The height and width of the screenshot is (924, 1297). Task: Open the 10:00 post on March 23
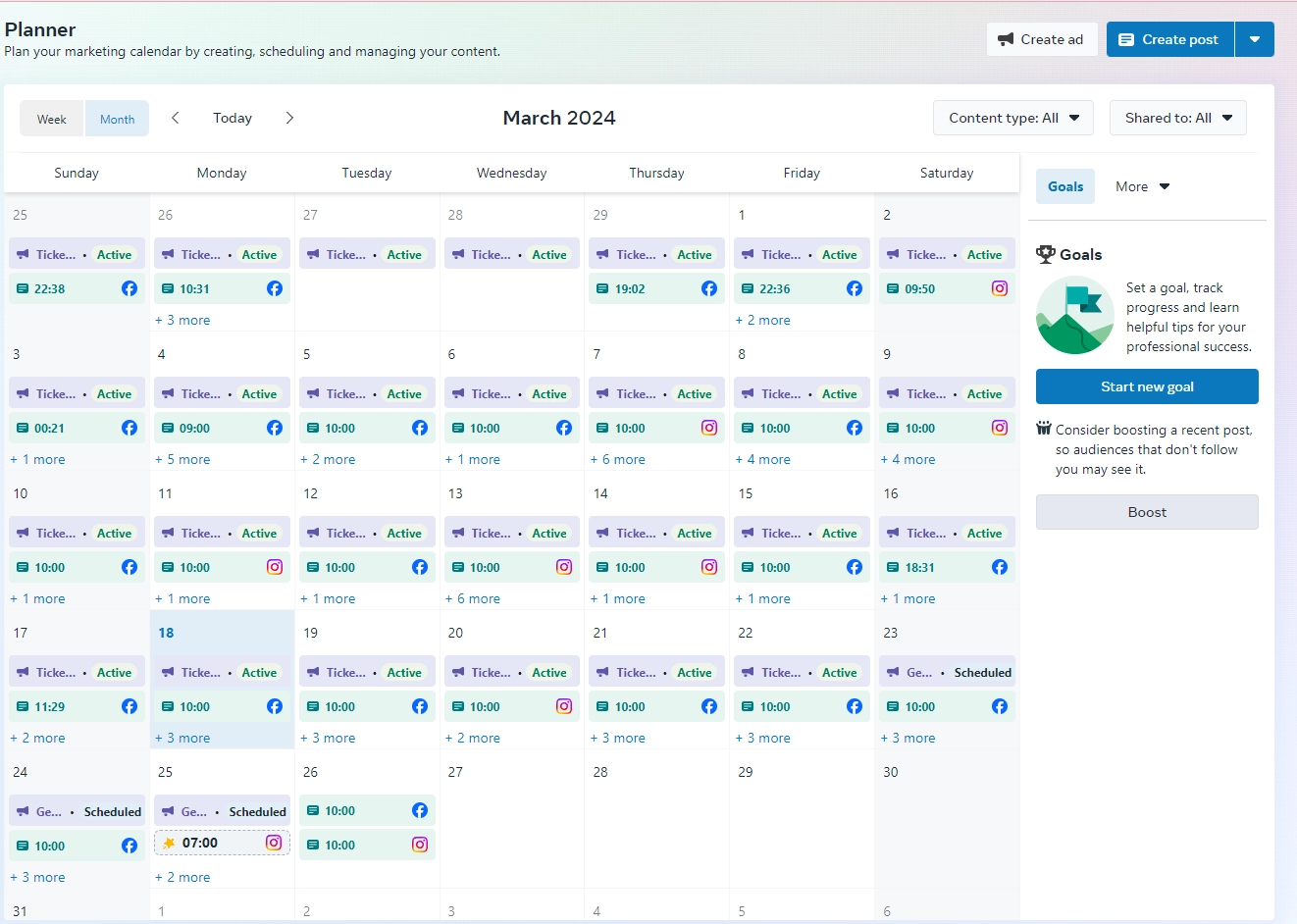[x=947, y=706]
